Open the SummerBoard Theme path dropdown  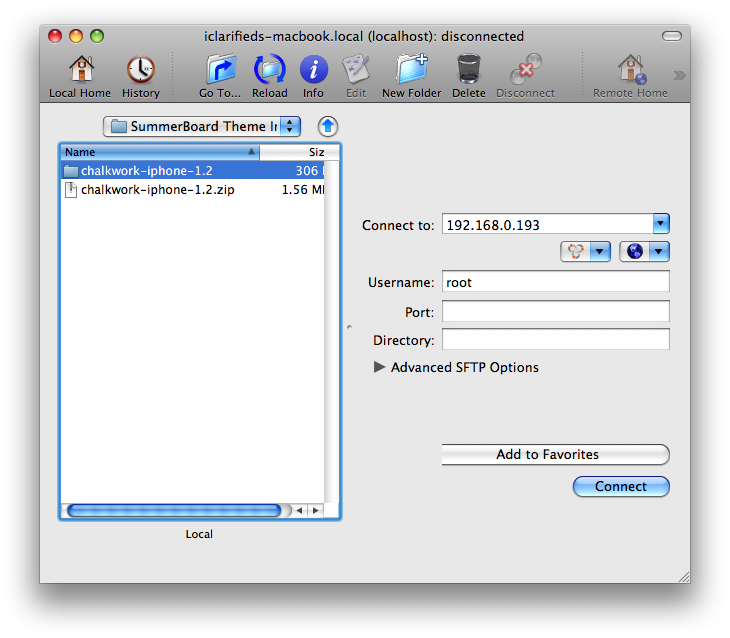(201, 127)
